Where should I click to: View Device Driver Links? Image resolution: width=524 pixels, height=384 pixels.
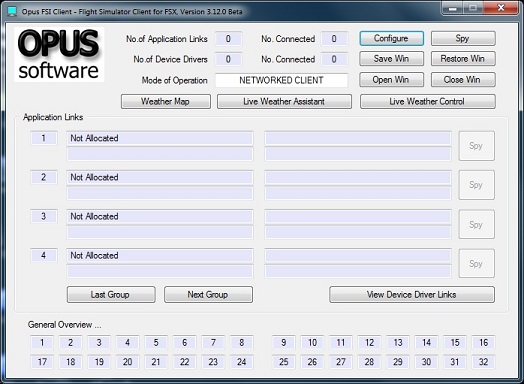pyautogui.click(x=412, y=295)
